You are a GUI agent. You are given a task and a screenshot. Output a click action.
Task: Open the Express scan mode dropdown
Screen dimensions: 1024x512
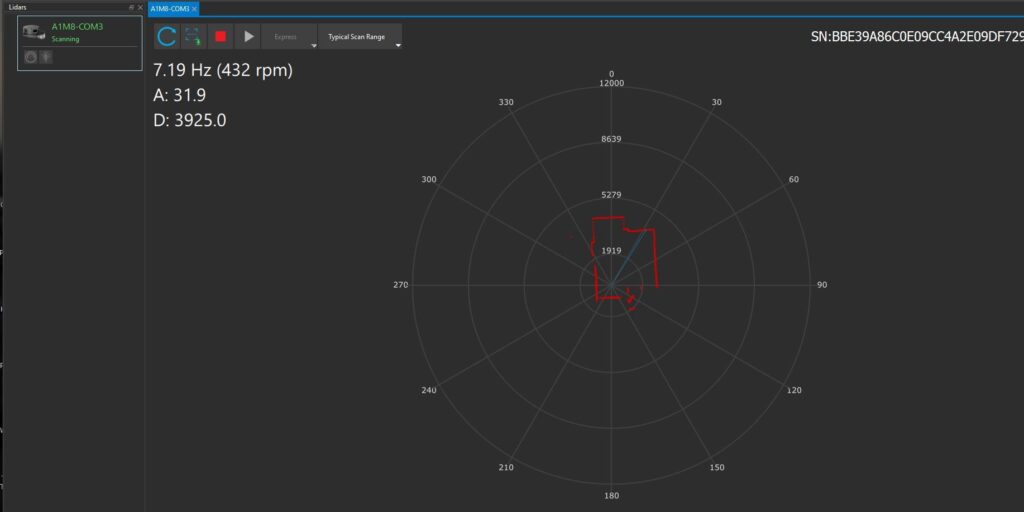tap(314, 45)
